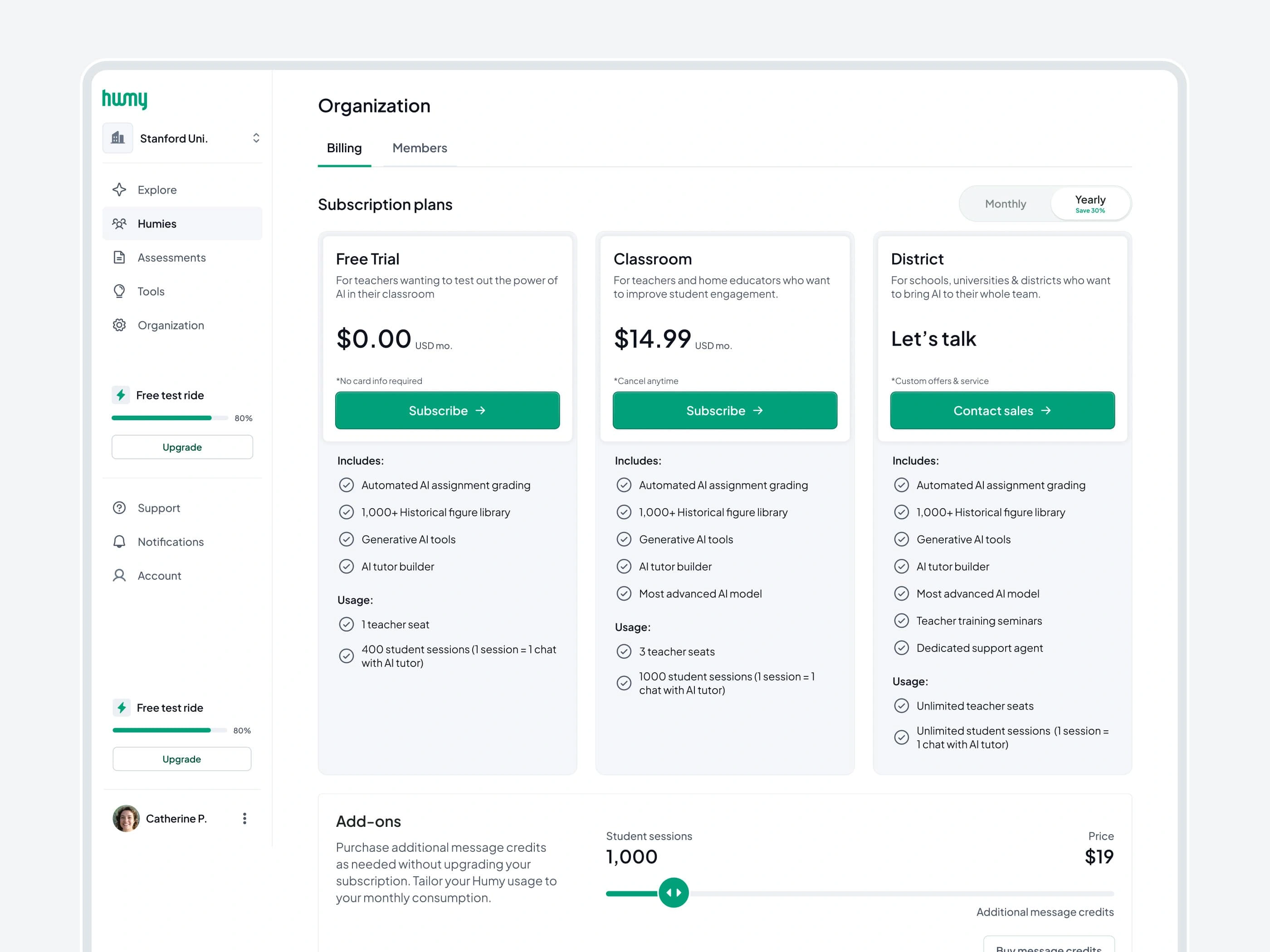Open Assessments via the document icon

(119, 257)
